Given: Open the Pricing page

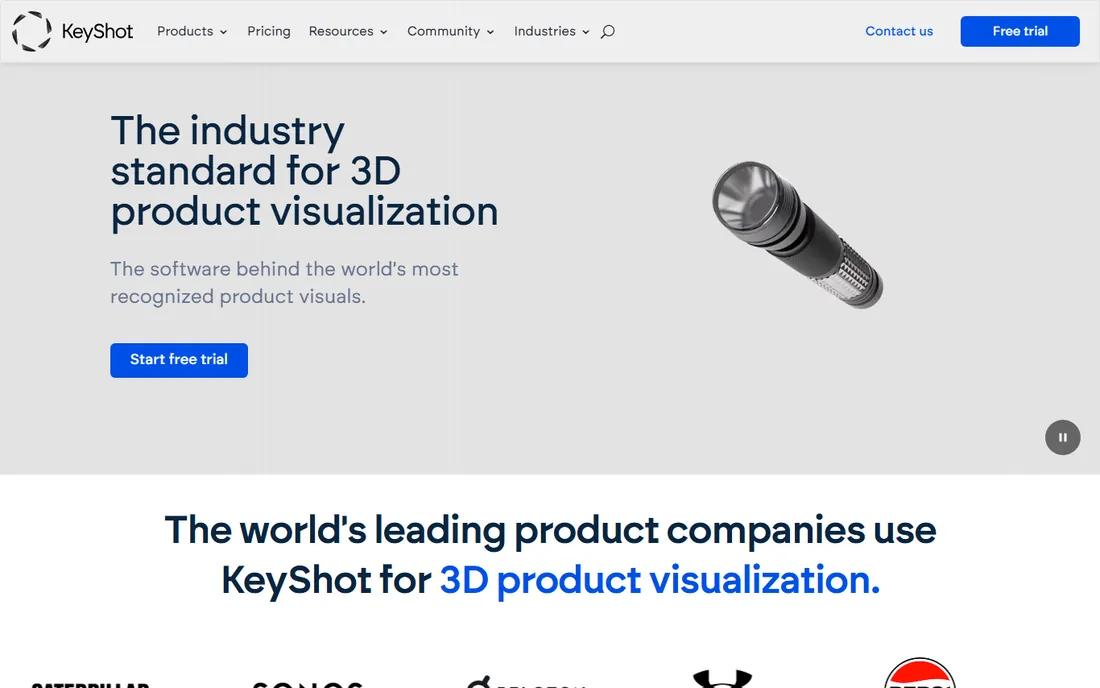Looking at the screenshot, I should 269,32.
